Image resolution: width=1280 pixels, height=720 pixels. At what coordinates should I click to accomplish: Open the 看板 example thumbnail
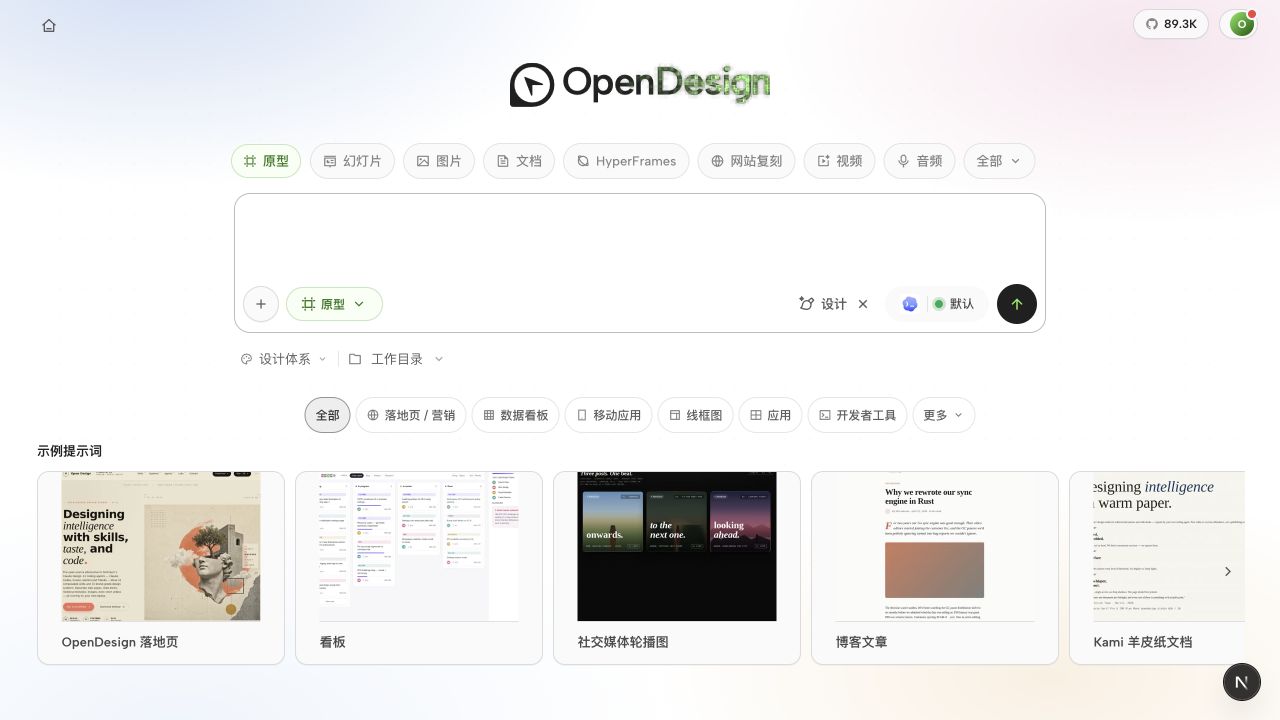(x=419, y=546)
